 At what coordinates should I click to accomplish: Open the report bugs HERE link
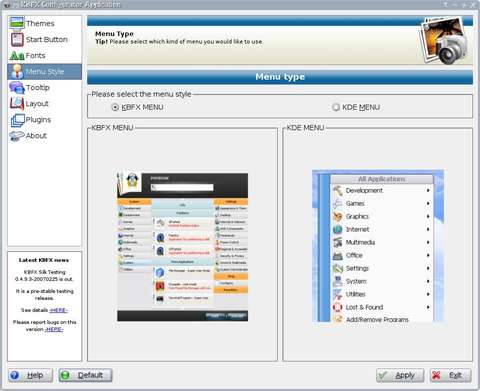pos(54,329)
